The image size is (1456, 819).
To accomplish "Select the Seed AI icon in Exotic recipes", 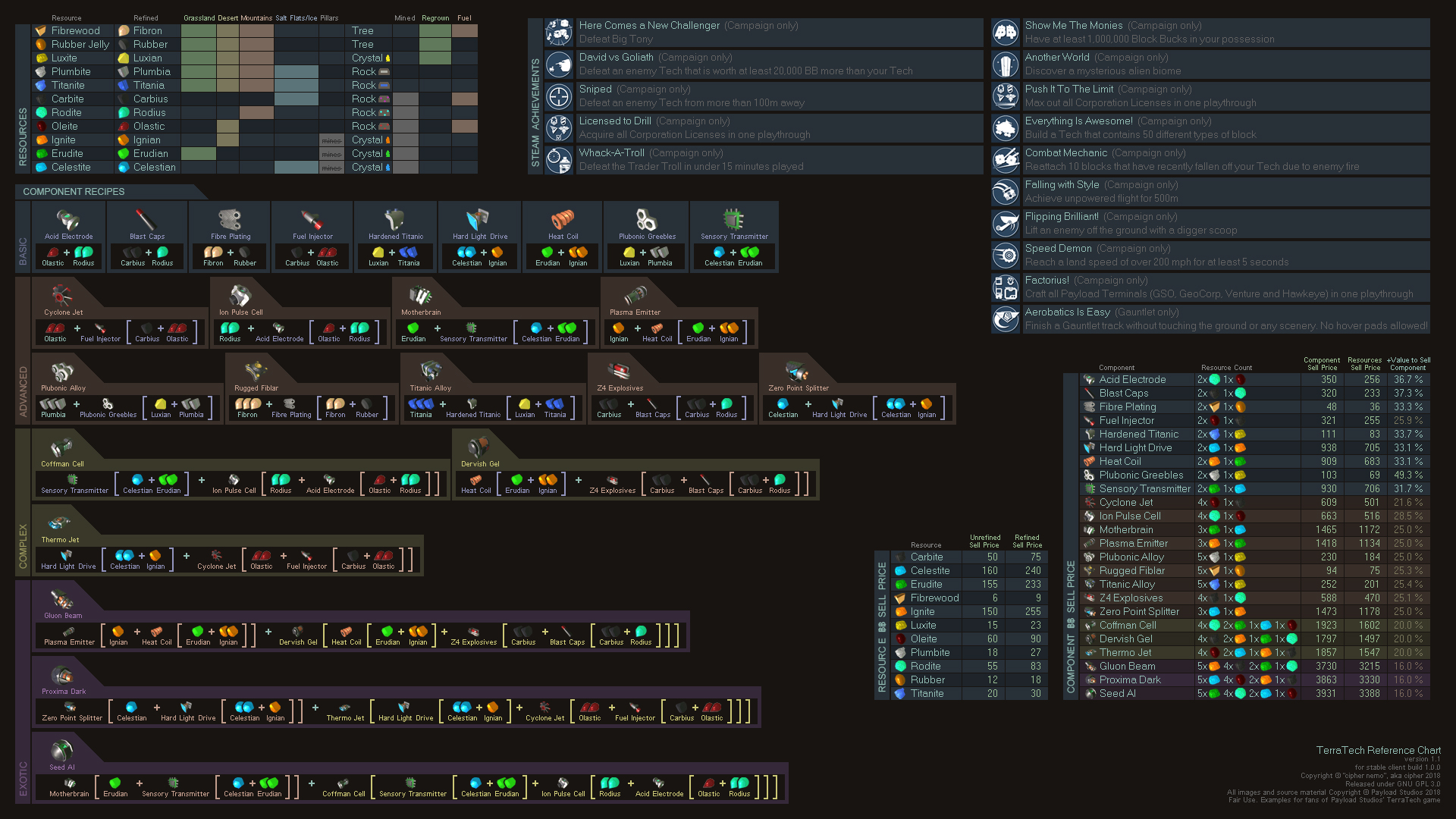I will (61, 751).
